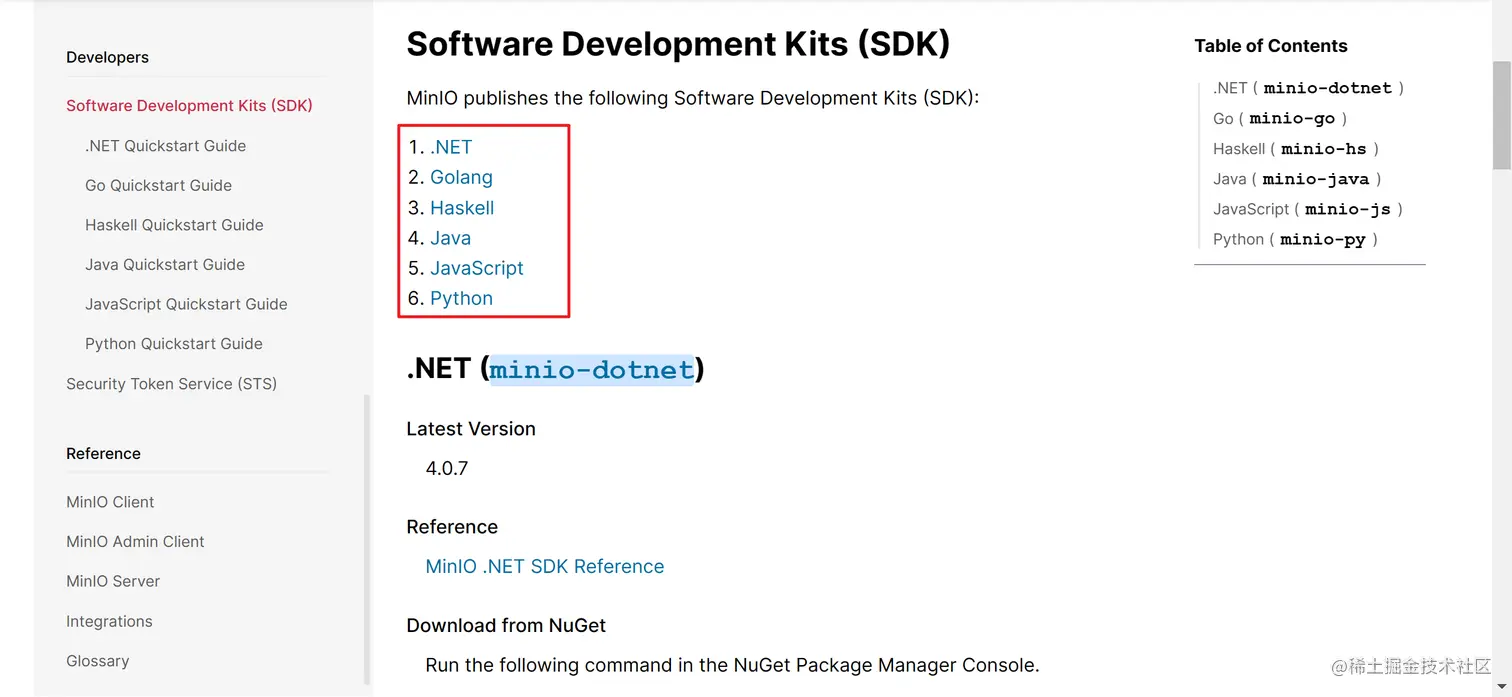
Task: Open Software Development Kits (SDK) sidebar link
Action: 189,106
